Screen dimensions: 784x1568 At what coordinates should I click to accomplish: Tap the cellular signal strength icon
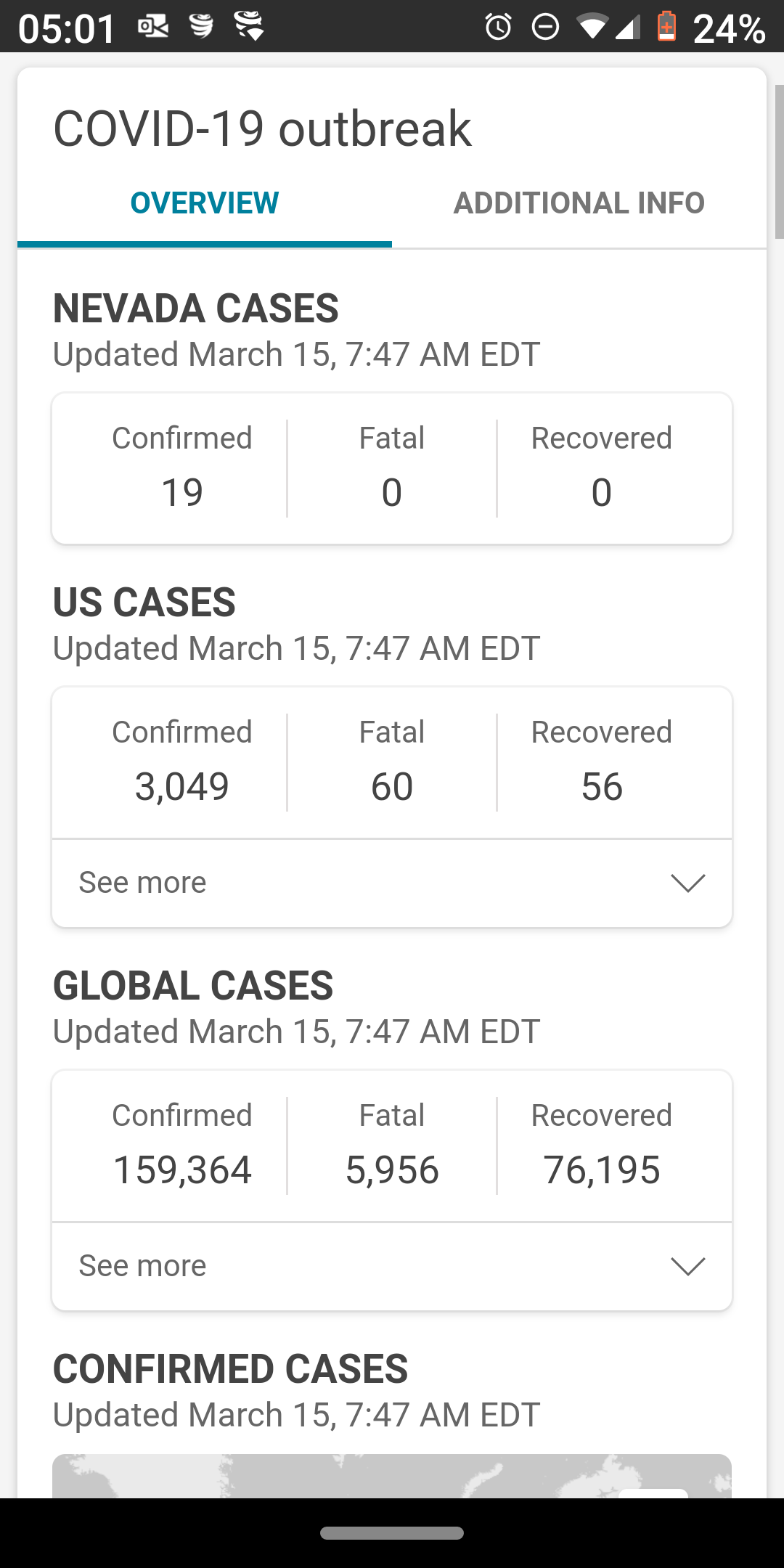pyautogui.click(x=628, y=28)
